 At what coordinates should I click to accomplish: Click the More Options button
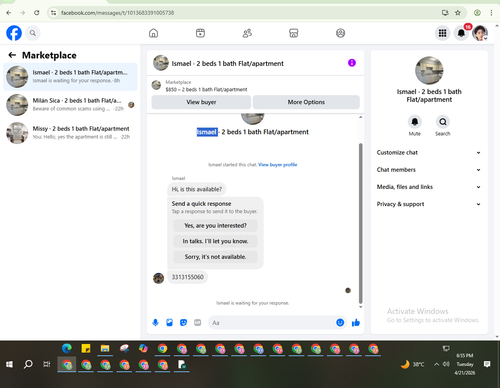pyautogui.click(x=306, y=102)
